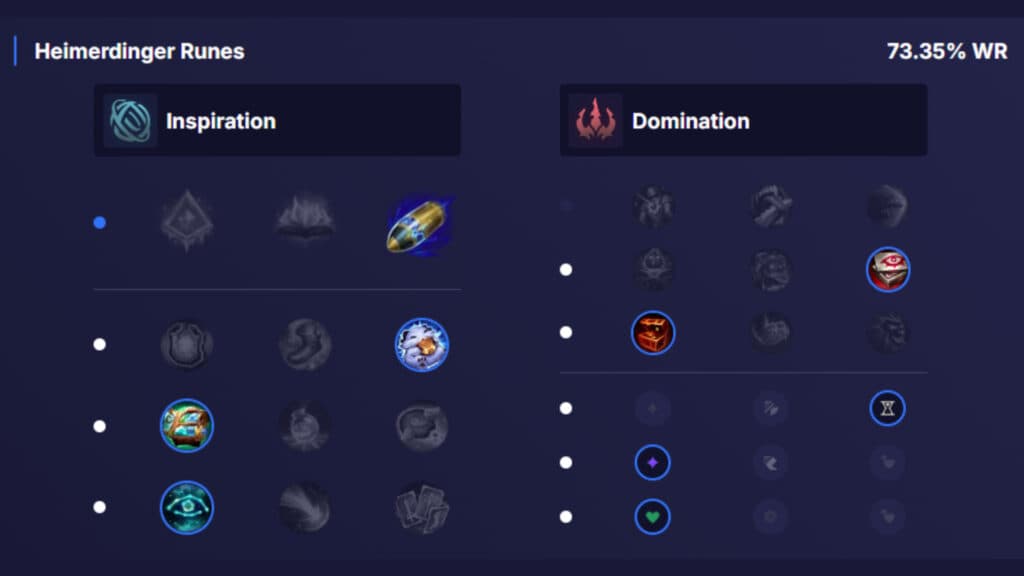1024x576 pixels.
Task: Select the Dark Harvest keystone
Action: tap(770, 205)
